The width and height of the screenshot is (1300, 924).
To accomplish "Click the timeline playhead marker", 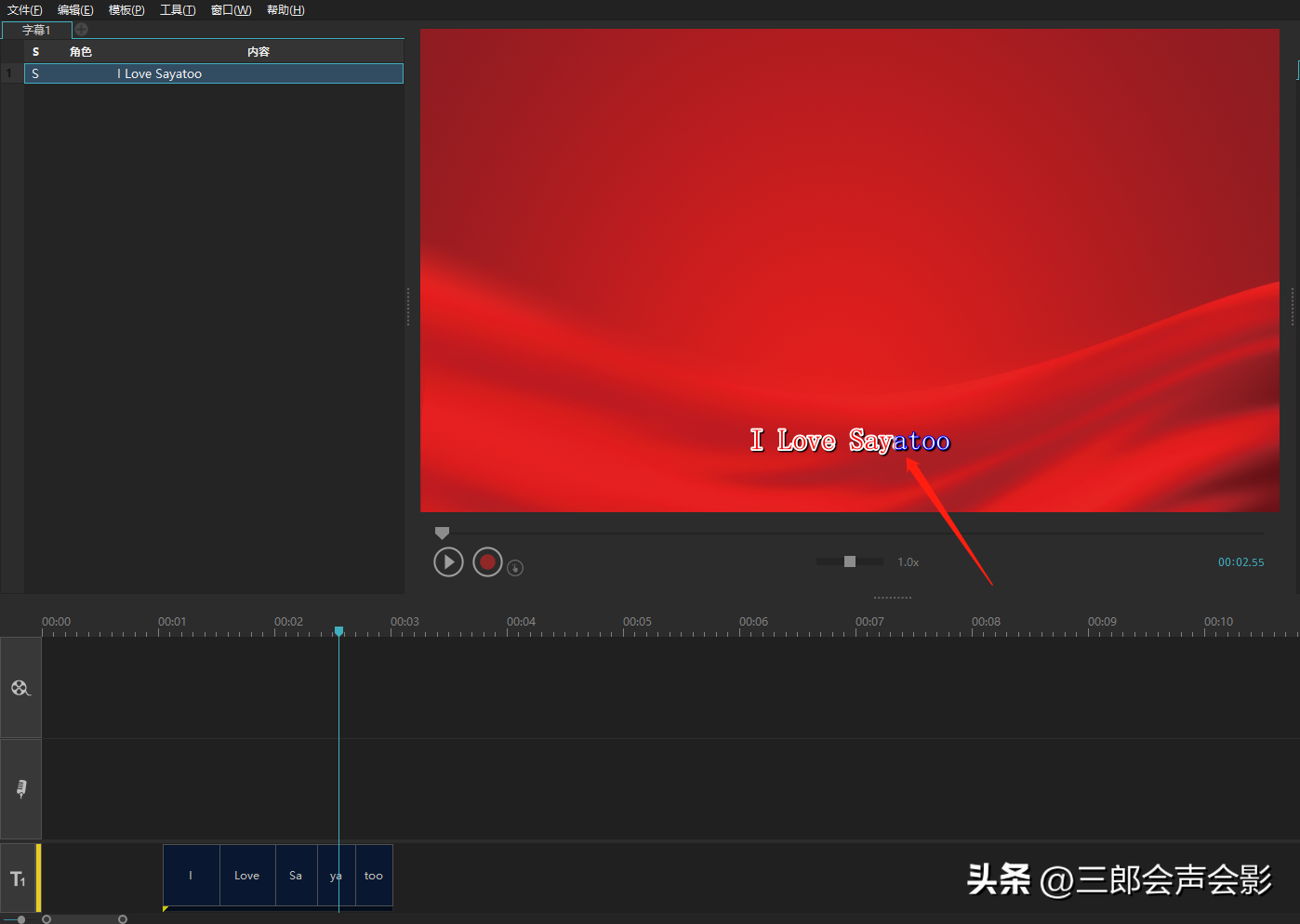I will tap(339, 631).
